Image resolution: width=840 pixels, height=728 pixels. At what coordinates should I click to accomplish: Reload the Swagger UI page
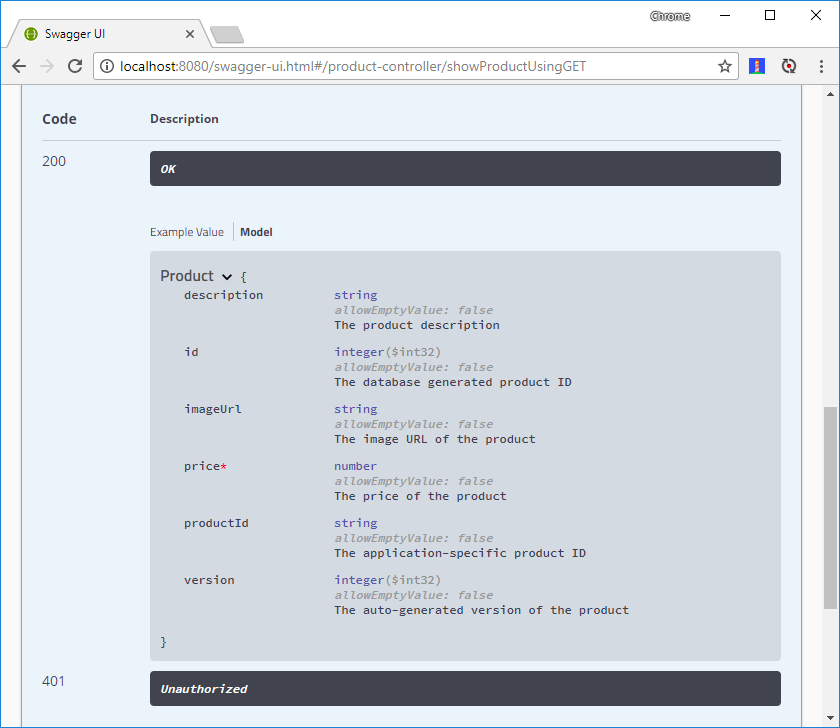[75, 66]
